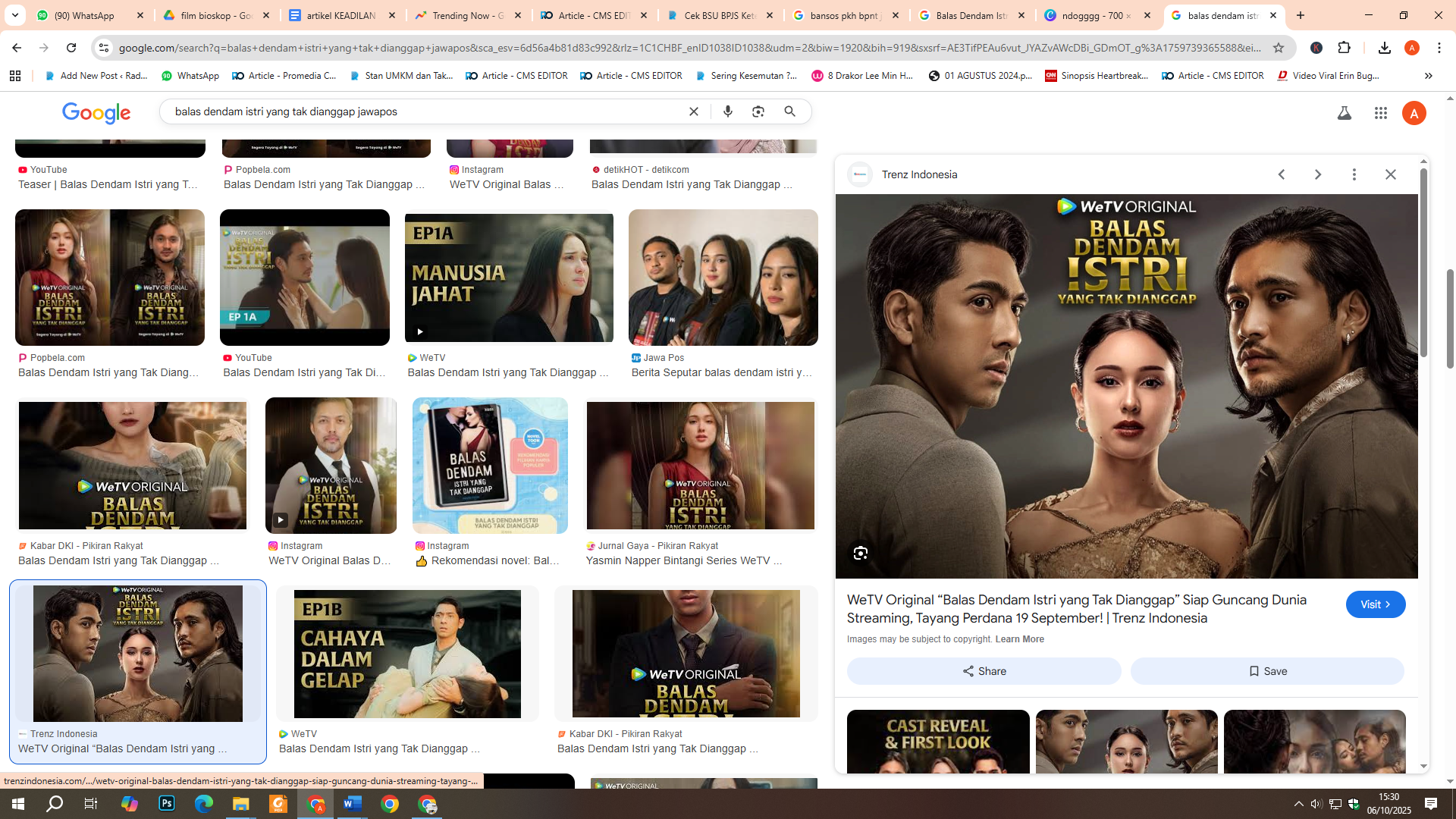Switch to artikel KEADILAN tab

[343, 15]
